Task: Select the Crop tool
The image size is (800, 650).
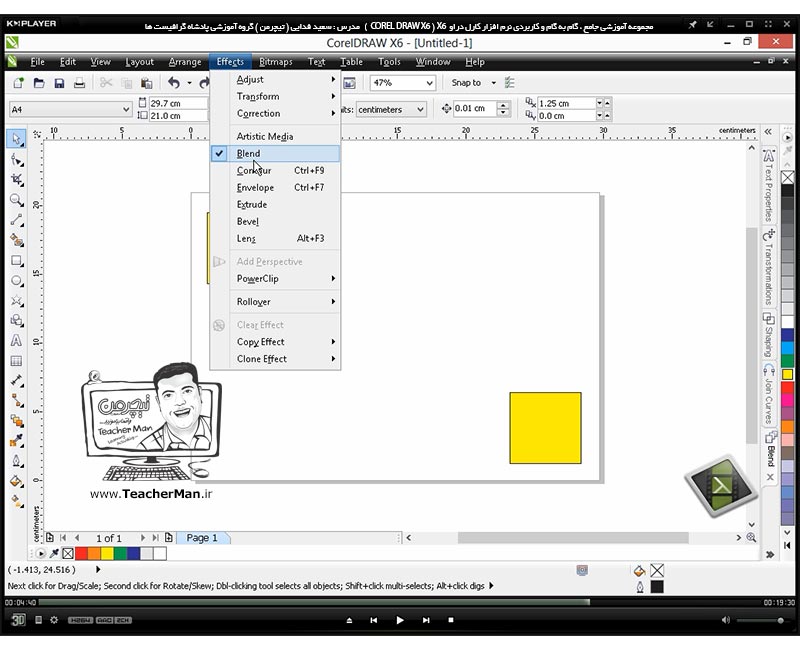Action: (x=16, y=180)
